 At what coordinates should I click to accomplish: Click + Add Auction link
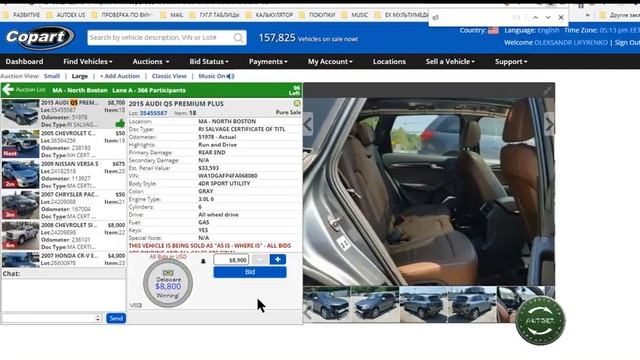click(120, 76)
